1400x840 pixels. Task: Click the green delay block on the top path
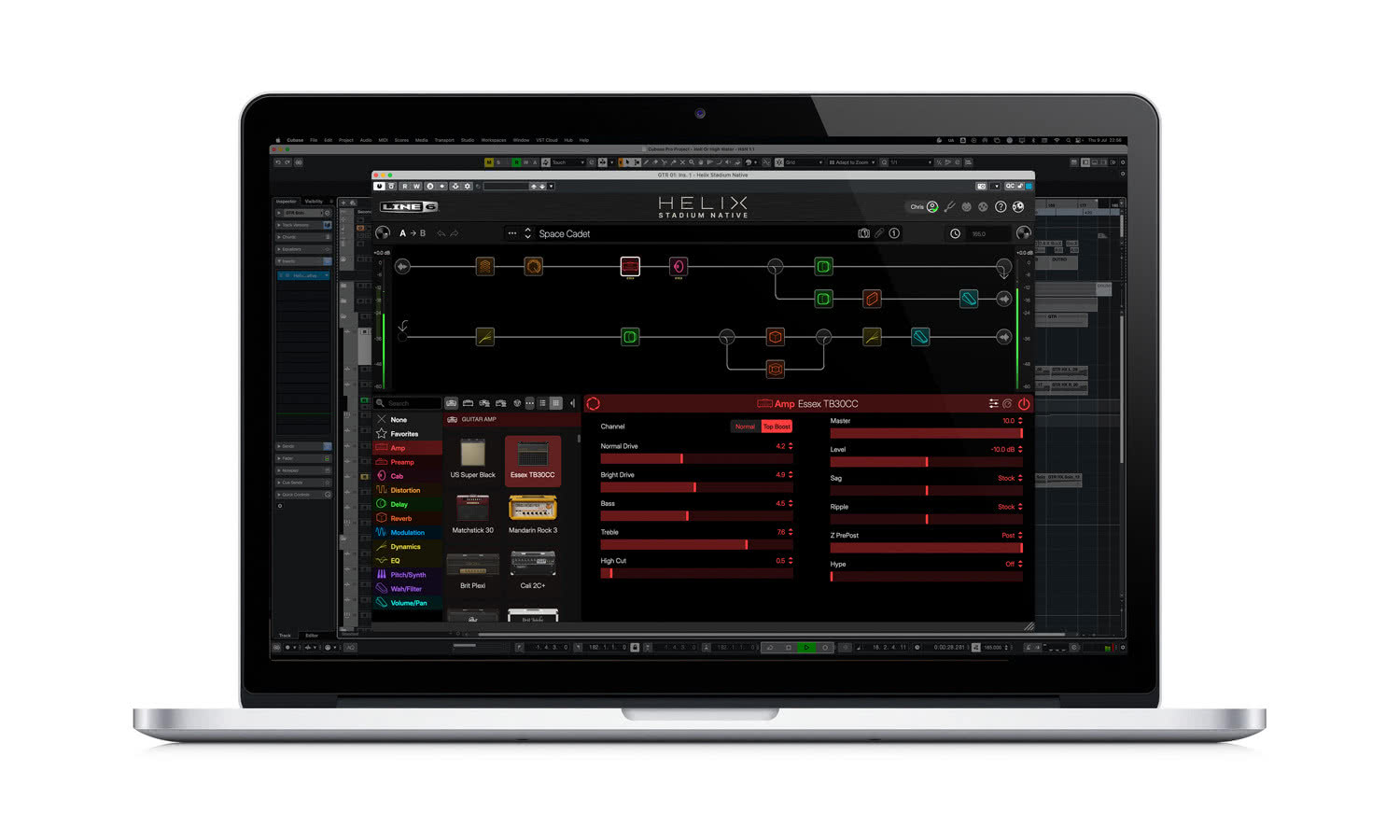coord(823,267)
